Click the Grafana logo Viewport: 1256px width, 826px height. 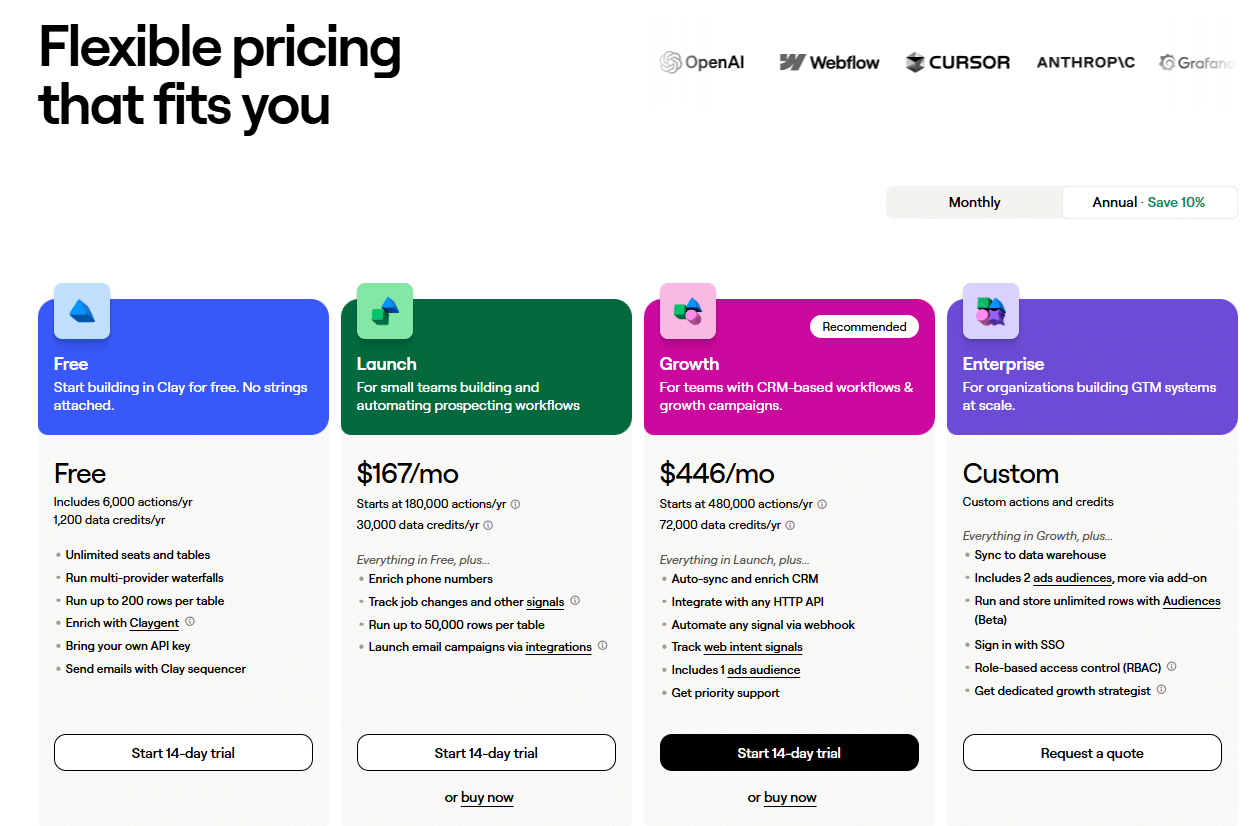click(x=1199, y=63)
